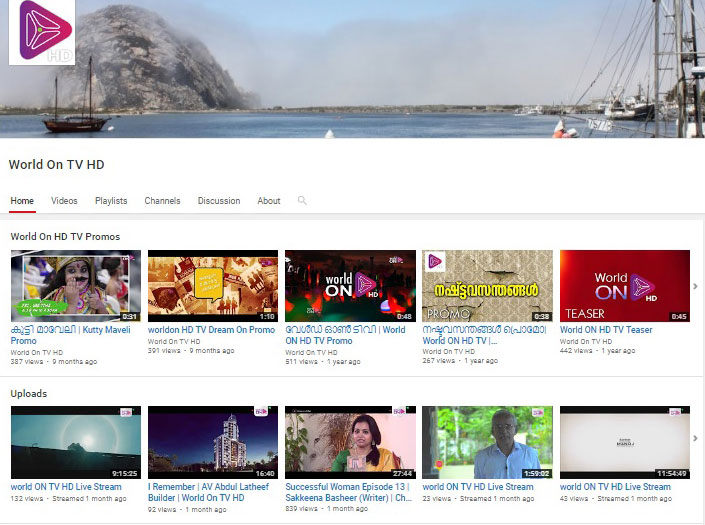The width and height of the screenshot is (705, 525).
Task: Open the World ON HD TV Promo title link
Action: coord(345,335)
